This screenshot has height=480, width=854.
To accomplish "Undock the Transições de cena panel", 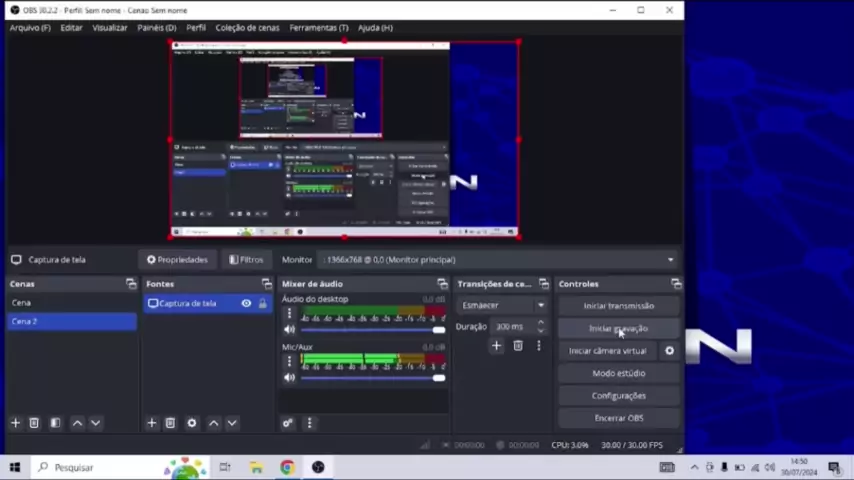I will (x=544, y=284).
